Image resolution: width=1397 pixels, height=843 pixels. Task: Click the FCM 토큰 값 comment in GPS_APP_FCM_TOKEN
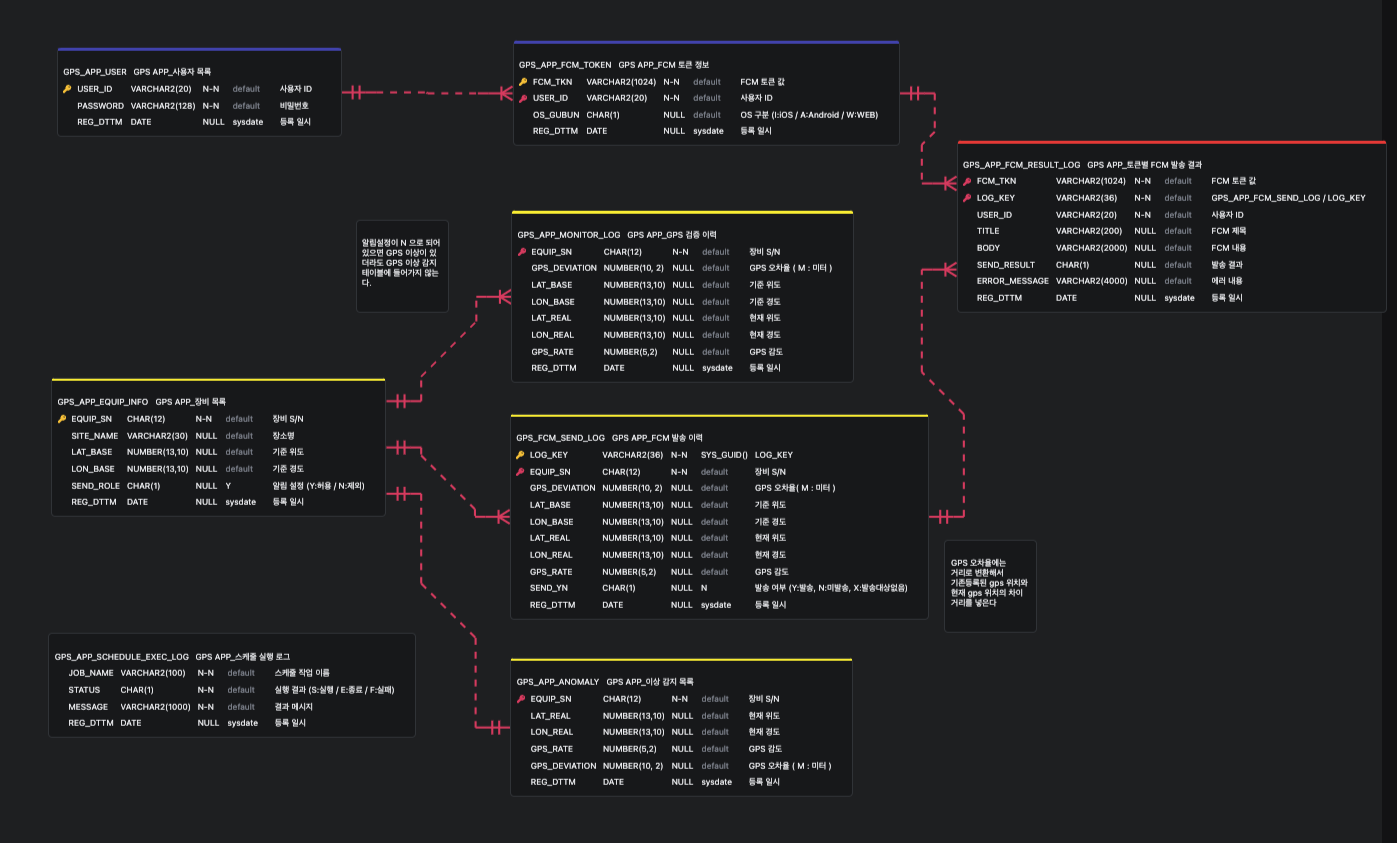tap(763, 81)
